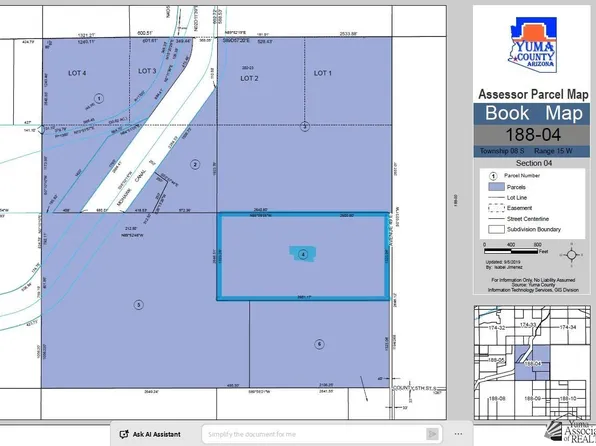Click 188-04 in the index map inset
Screen dimensions: 596x446
pyautogui.click(x=533, y=364)
